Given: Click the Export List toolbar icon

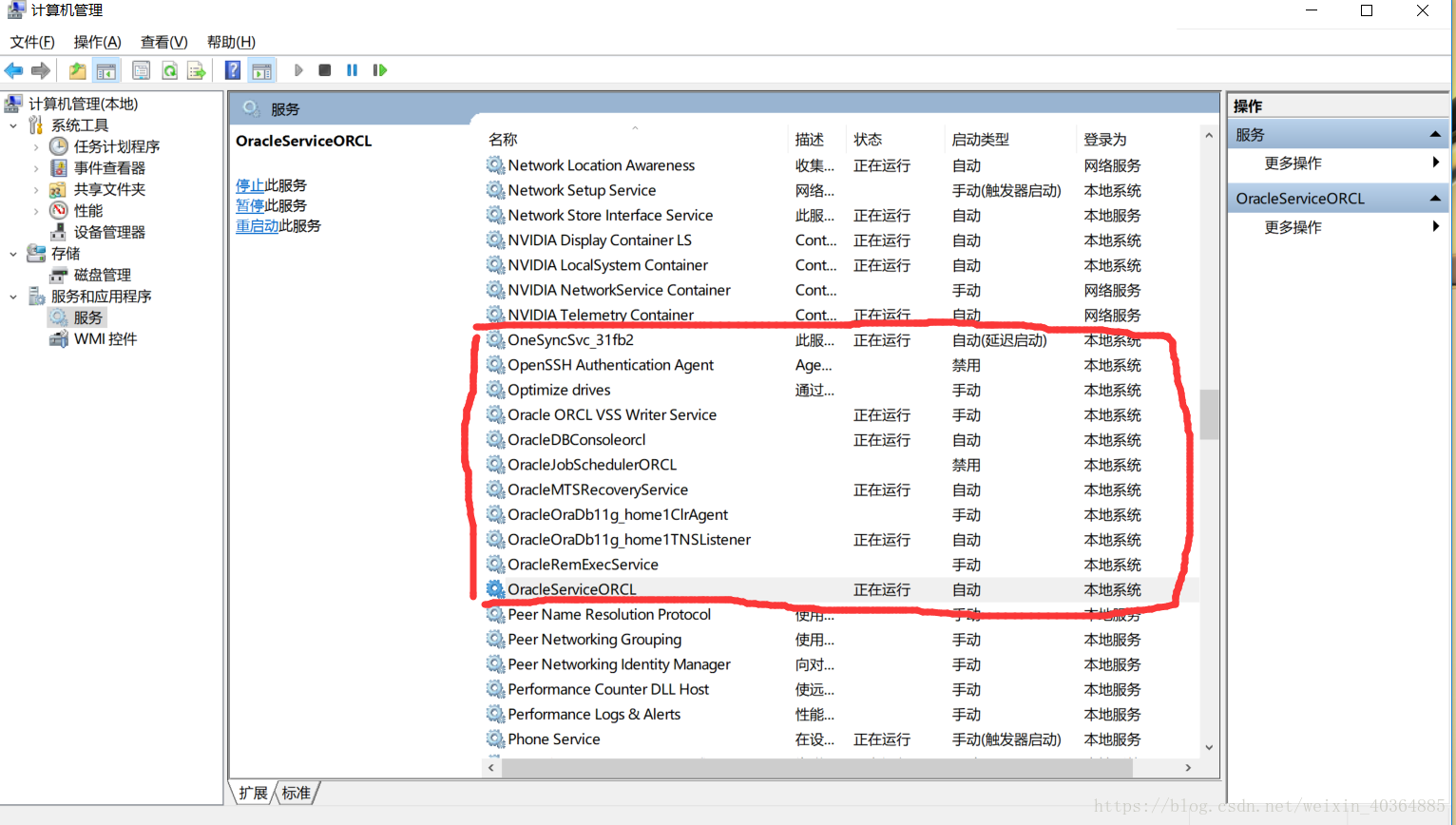Looking at the screenshot, I should 197,70.
